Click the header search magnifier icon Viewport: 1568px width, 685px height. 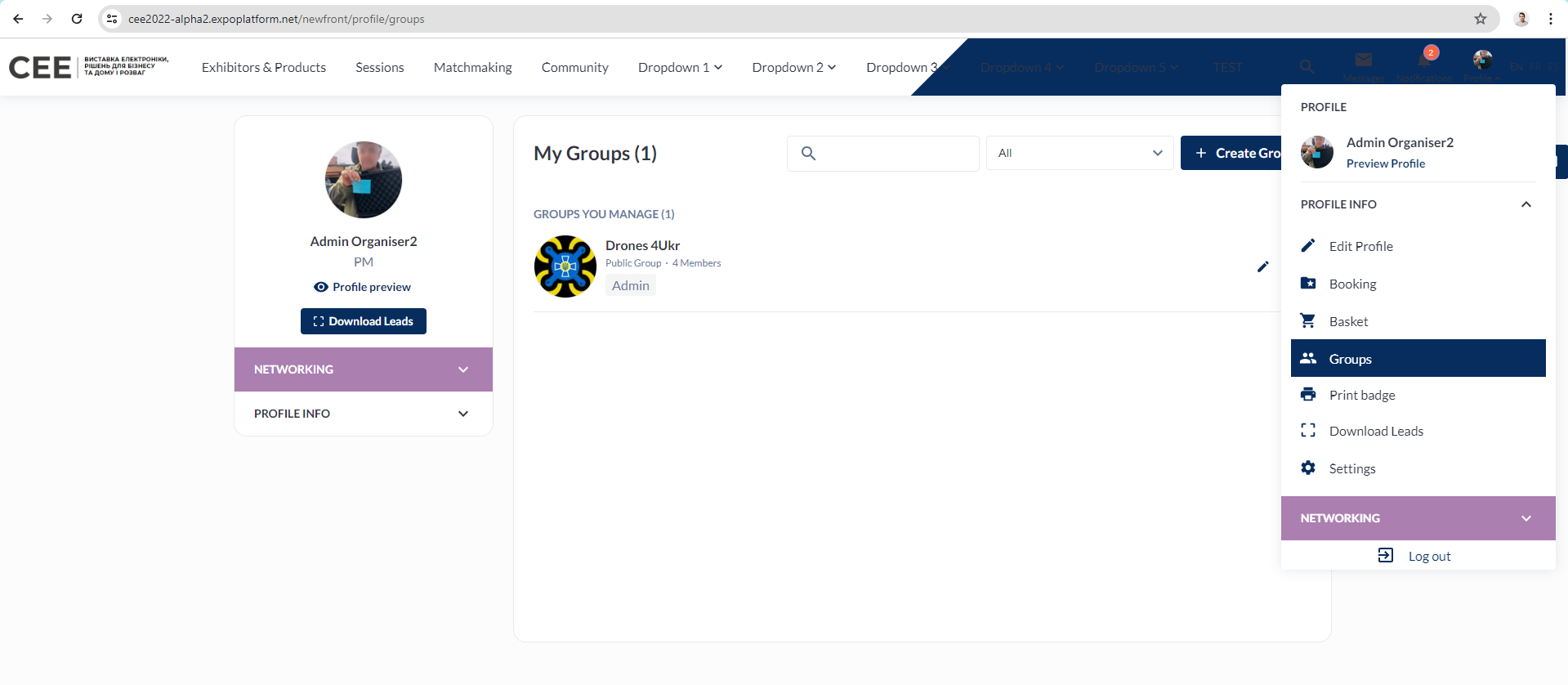[x=1307, y=66]
